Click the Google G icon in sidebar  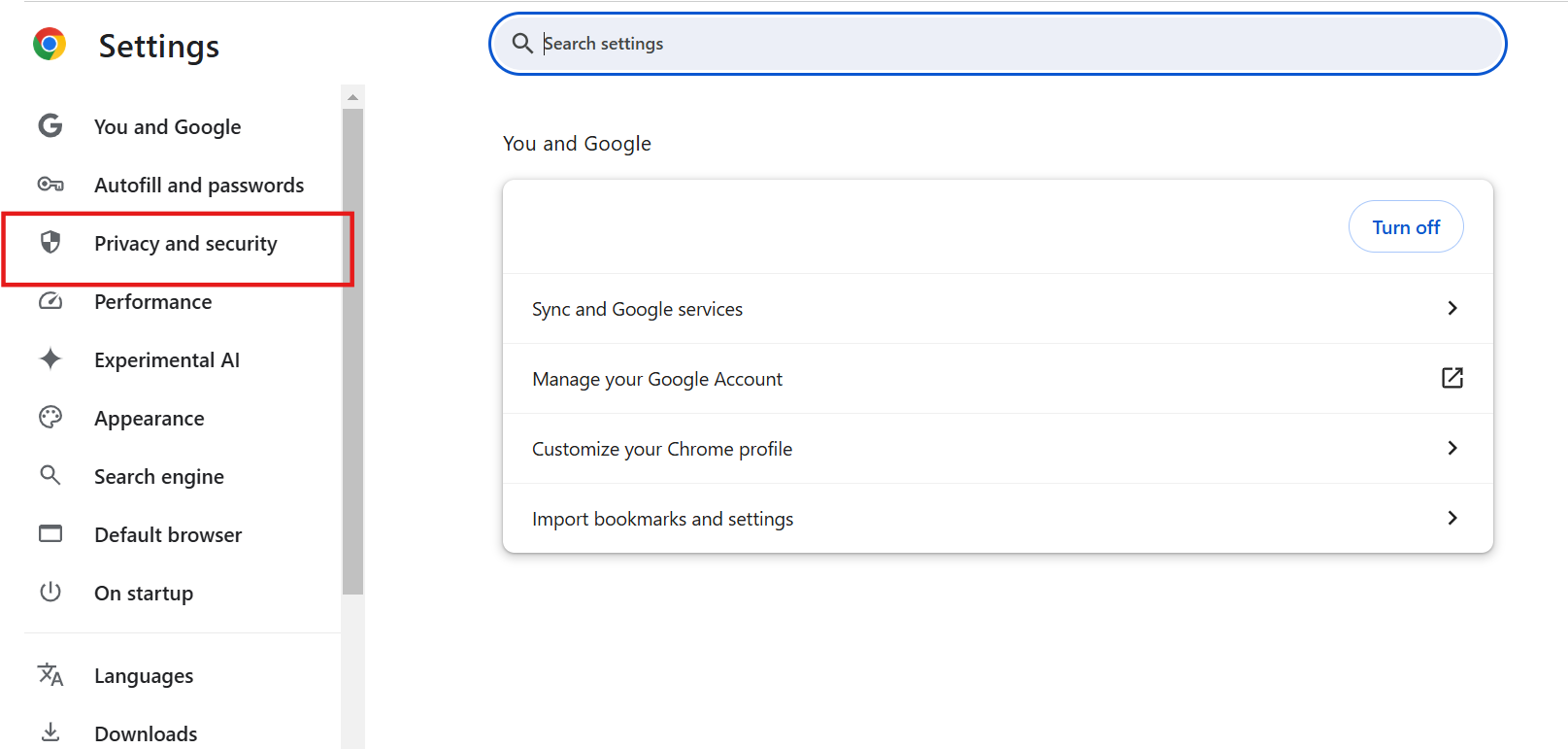pyautogui.click(x=50, y=125)
